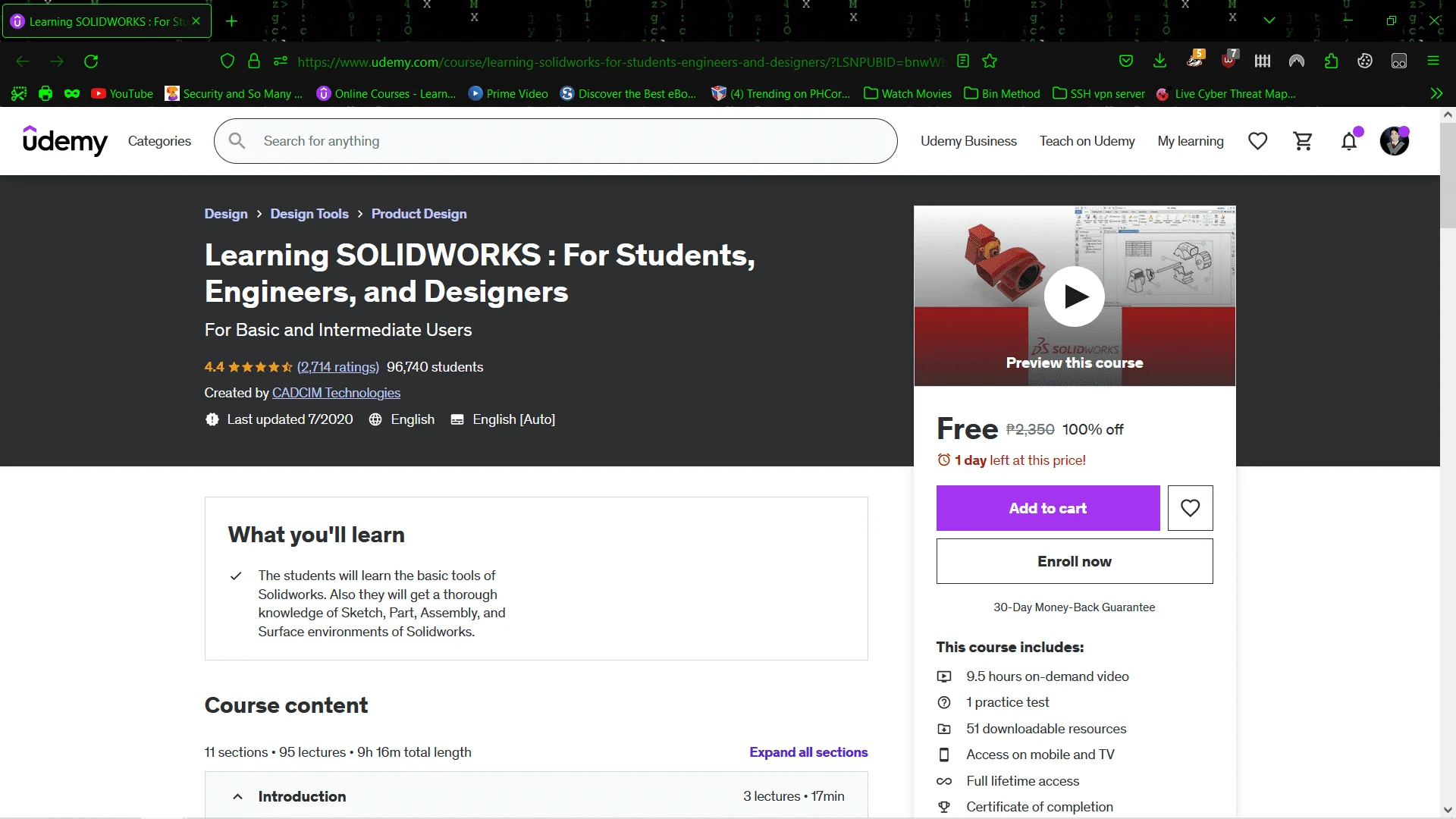Show more bookmarks chevron
1456x819 pixels.
1436,94
